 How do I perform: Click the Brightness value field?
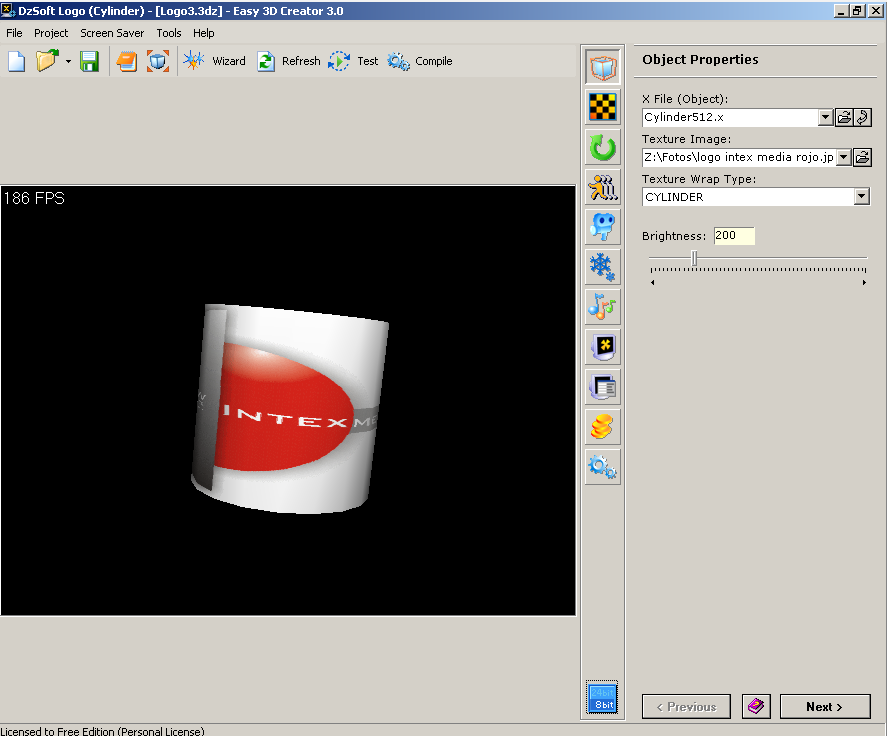[734, 235]
